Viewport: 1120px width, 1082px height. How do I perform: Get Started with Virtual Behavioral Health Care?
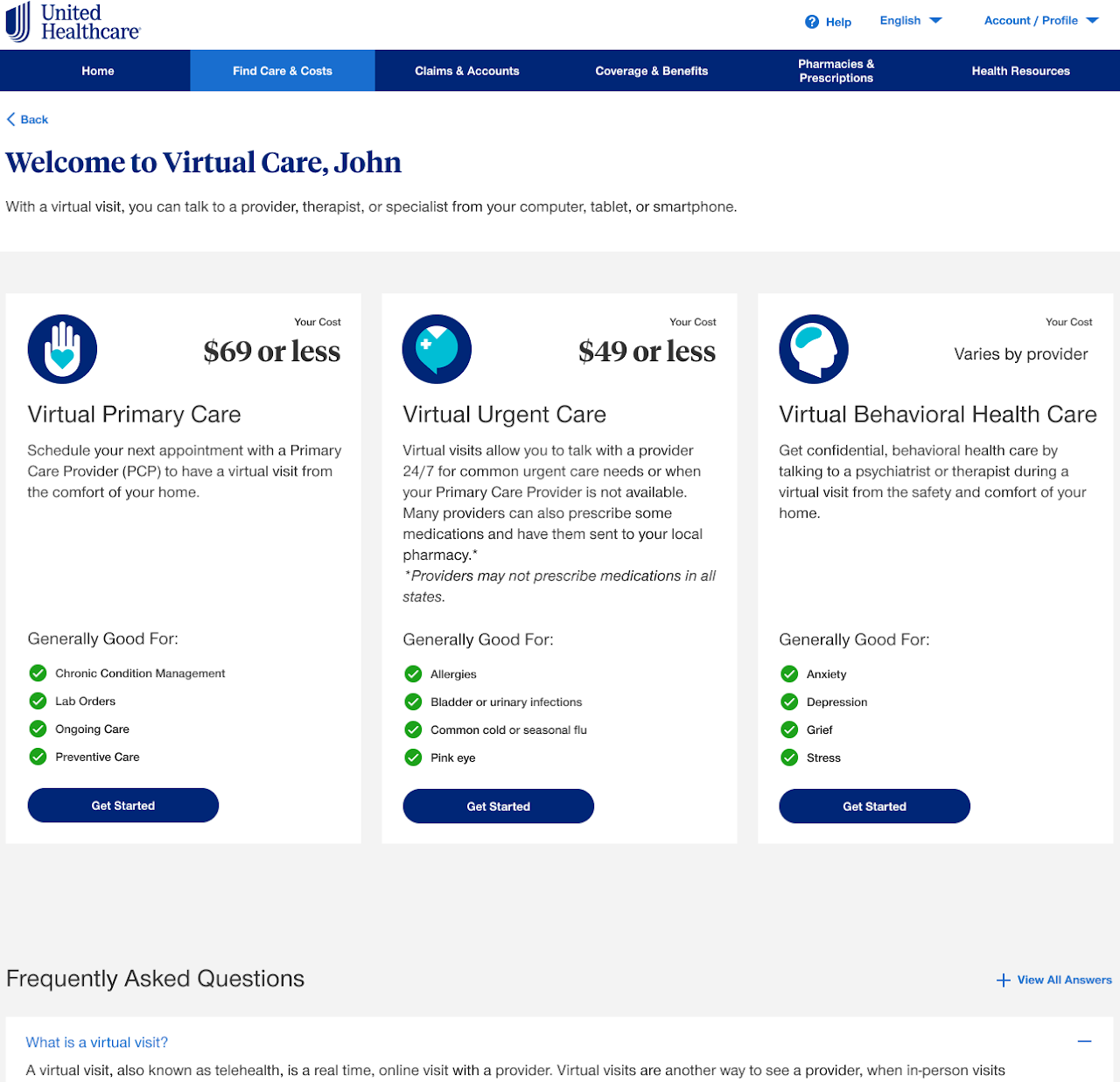click(x=875, y=806)
